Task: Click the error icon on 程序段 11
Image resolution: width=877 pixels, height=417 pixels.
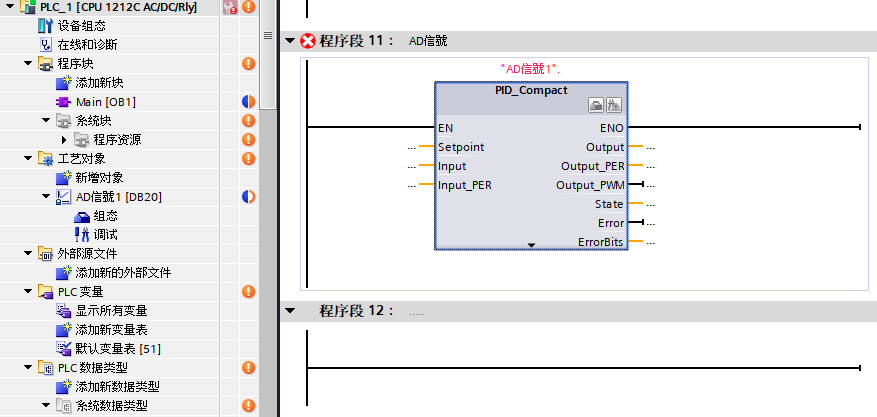Action: (308, 41)
